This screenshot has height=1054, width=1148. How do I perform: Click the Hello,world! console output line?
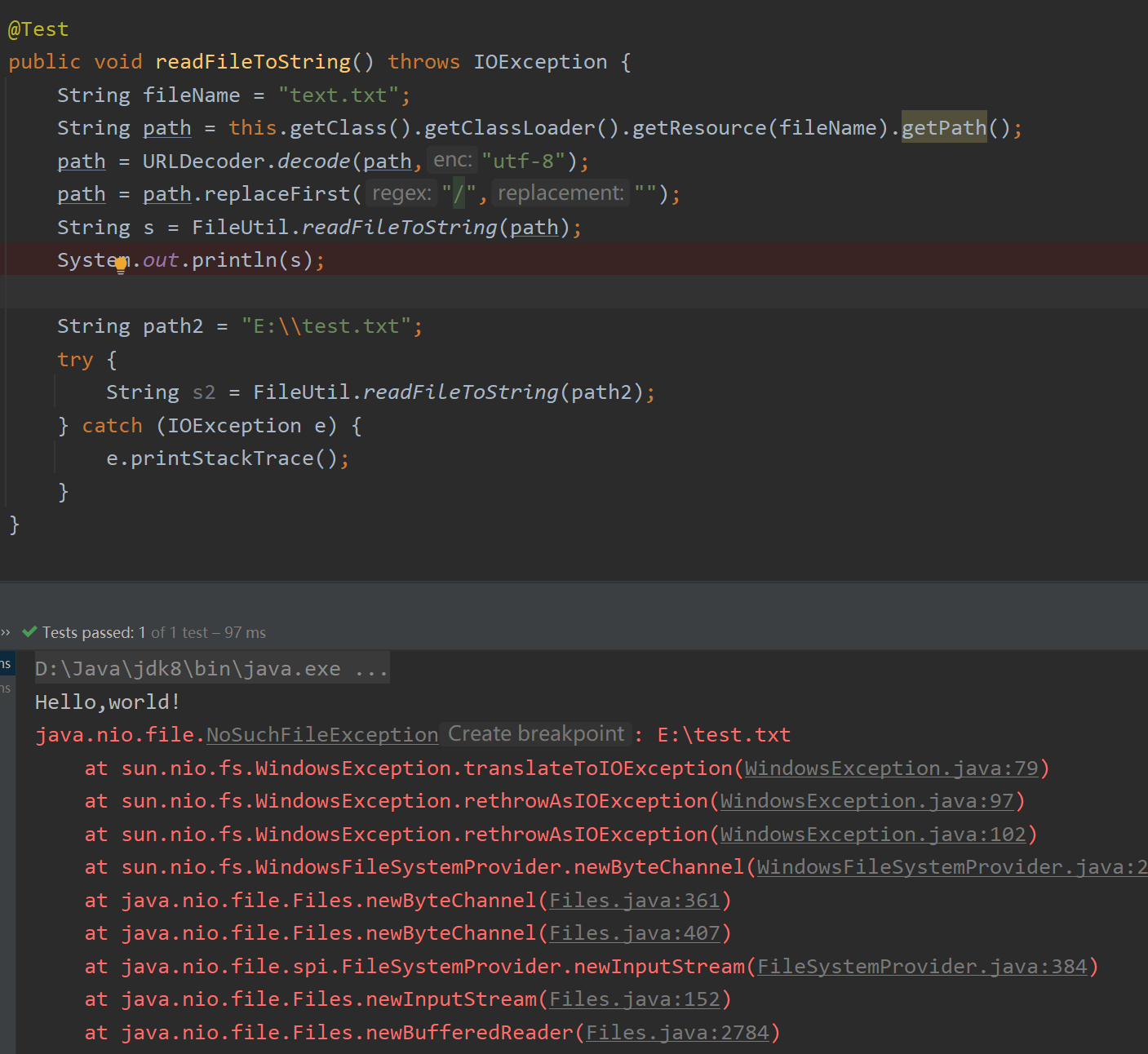[108, 702]
